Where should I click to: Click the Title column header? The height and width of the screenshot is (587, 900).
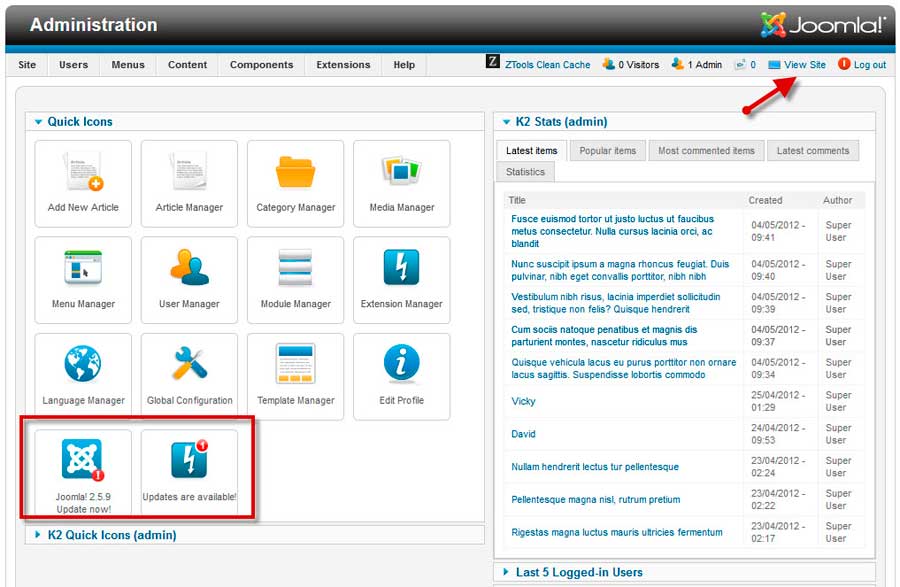tap(517, 200)
